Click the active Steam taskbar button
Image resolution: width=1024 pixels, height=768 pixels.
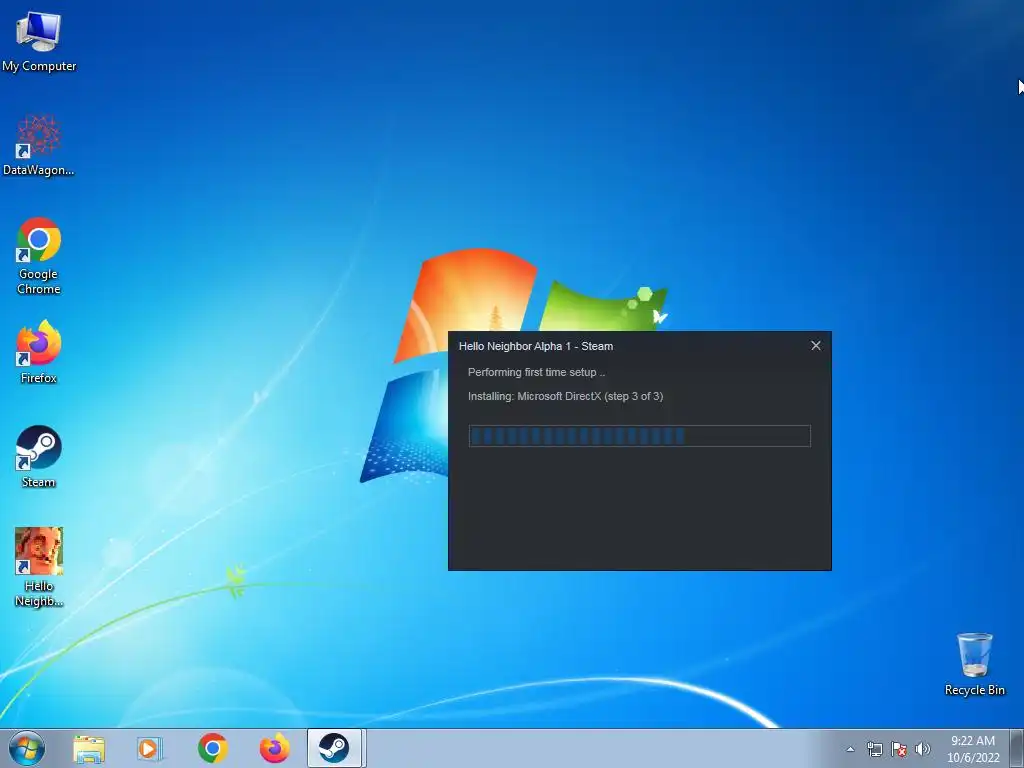click(334, 748)
